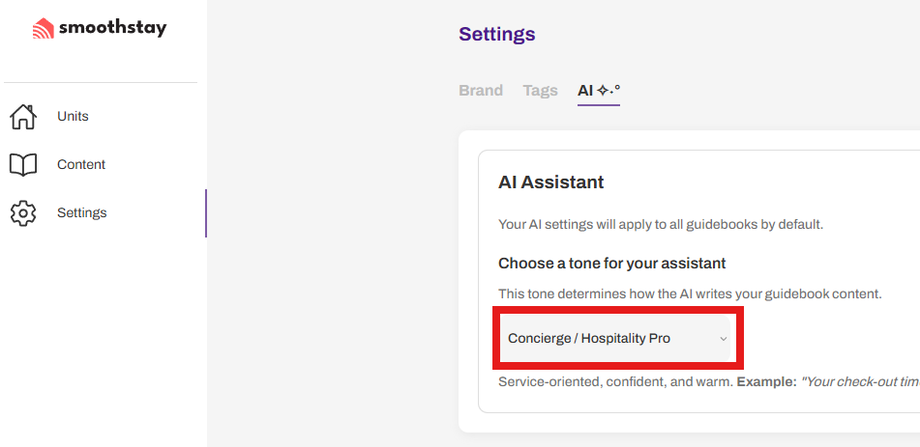This screenshot has height=447, width=920.
Task: Click the 'Choose a tone for your assistant' label
Action: (612, 263)
